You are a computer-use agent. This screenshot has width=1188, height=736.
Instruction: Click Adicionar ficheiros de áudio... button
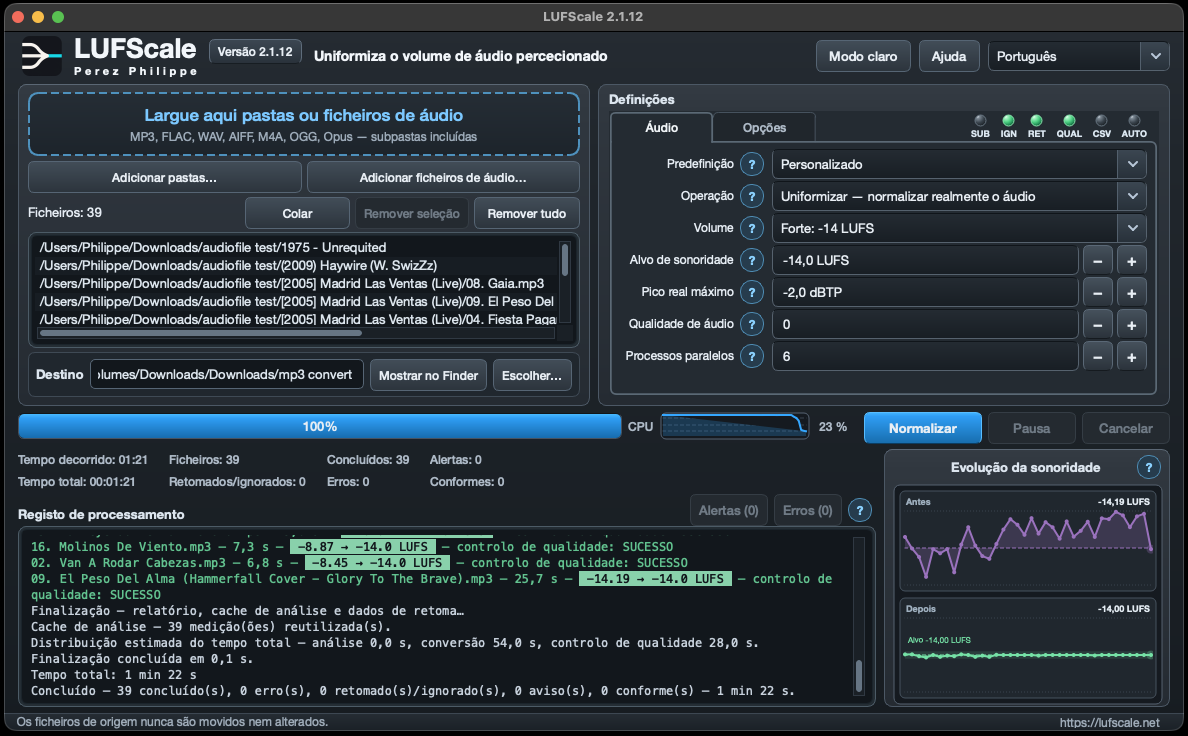(x=443, y=177)
